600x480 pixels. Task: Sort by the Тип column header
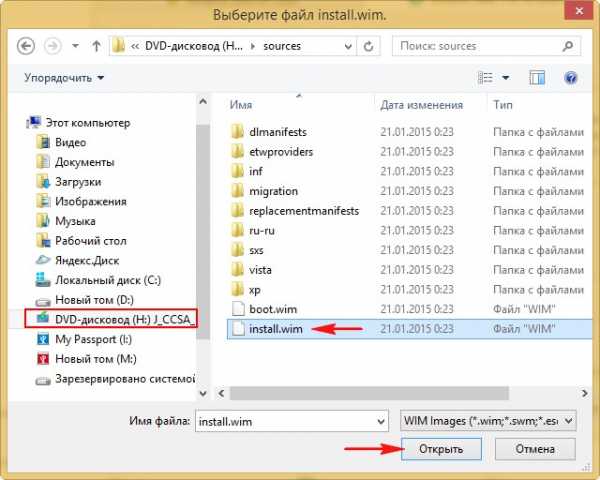[502, 104]
